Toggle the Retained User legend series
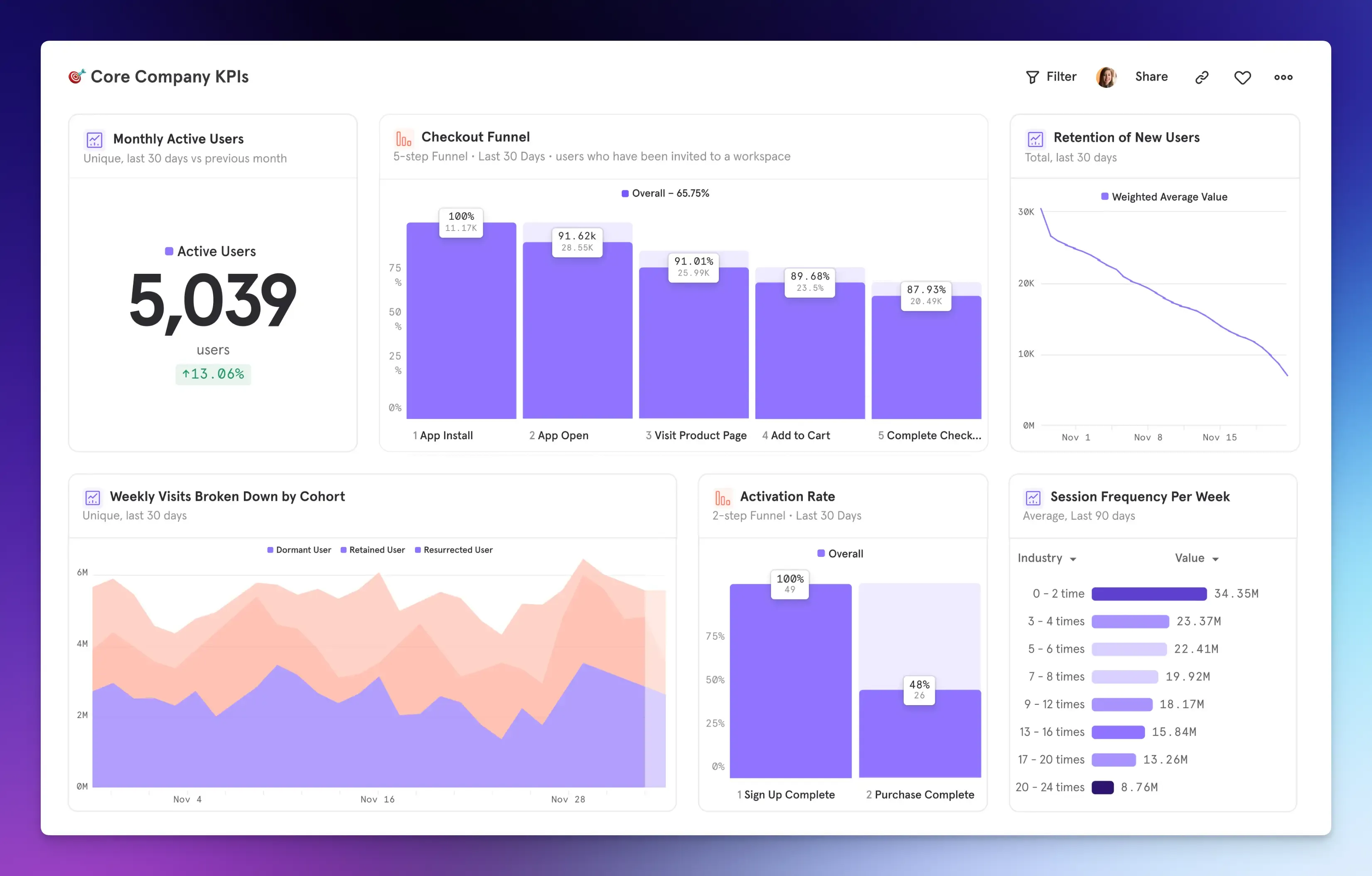 (373, 550)
